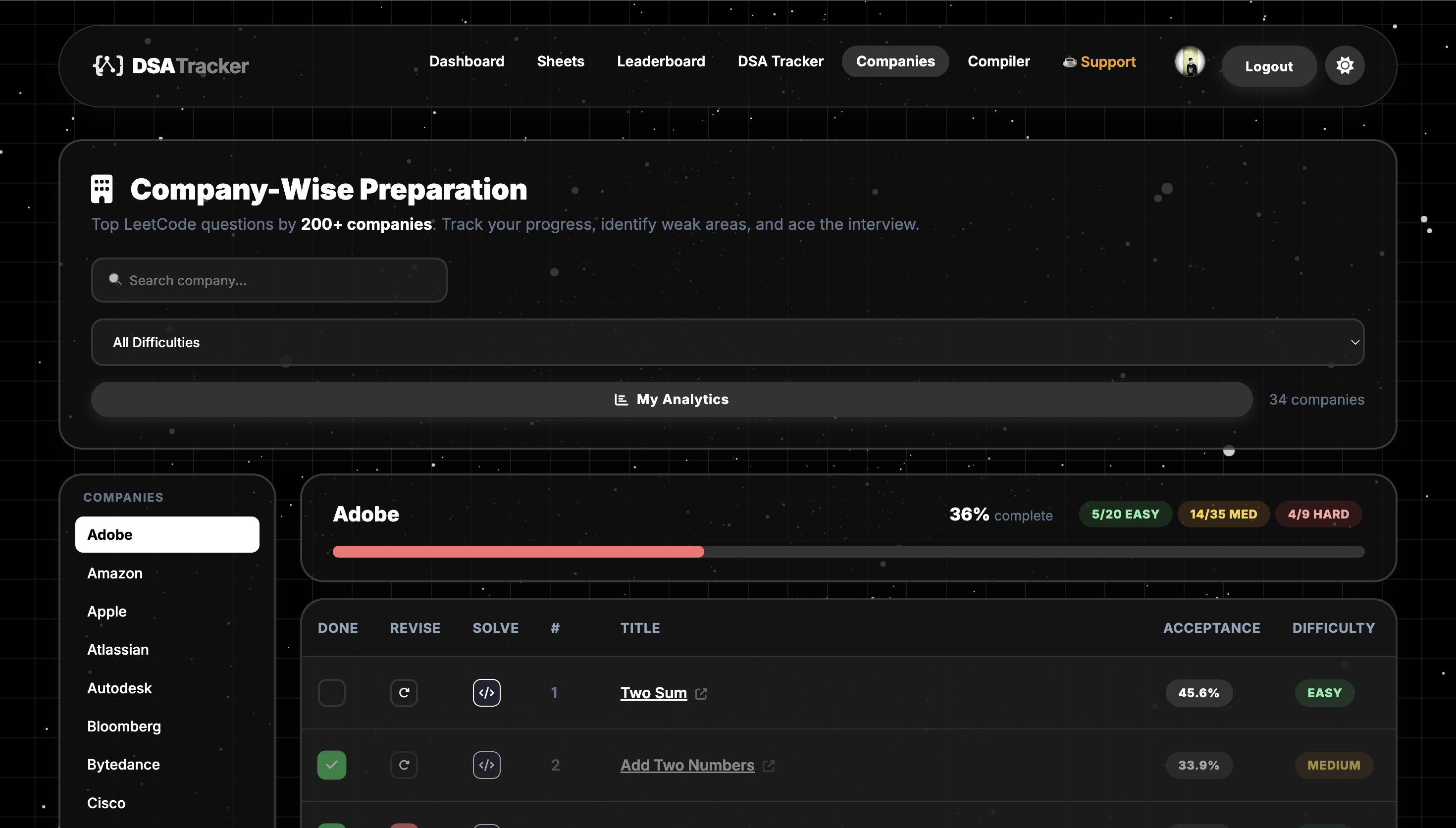Click the SOLVE column header
1456x828 pixels.
[x=495, y=628]
